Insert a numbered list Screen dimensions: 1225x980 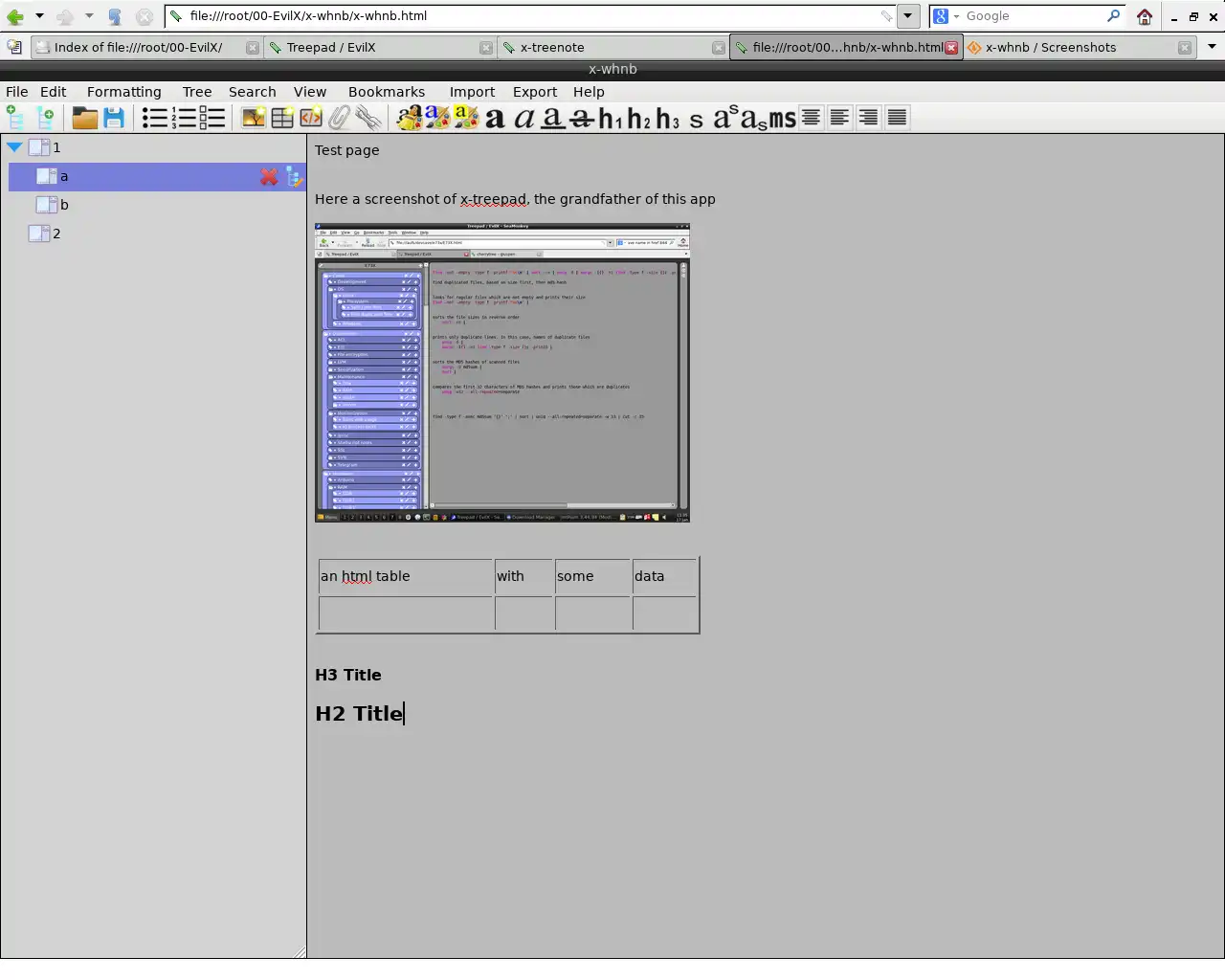183,118
